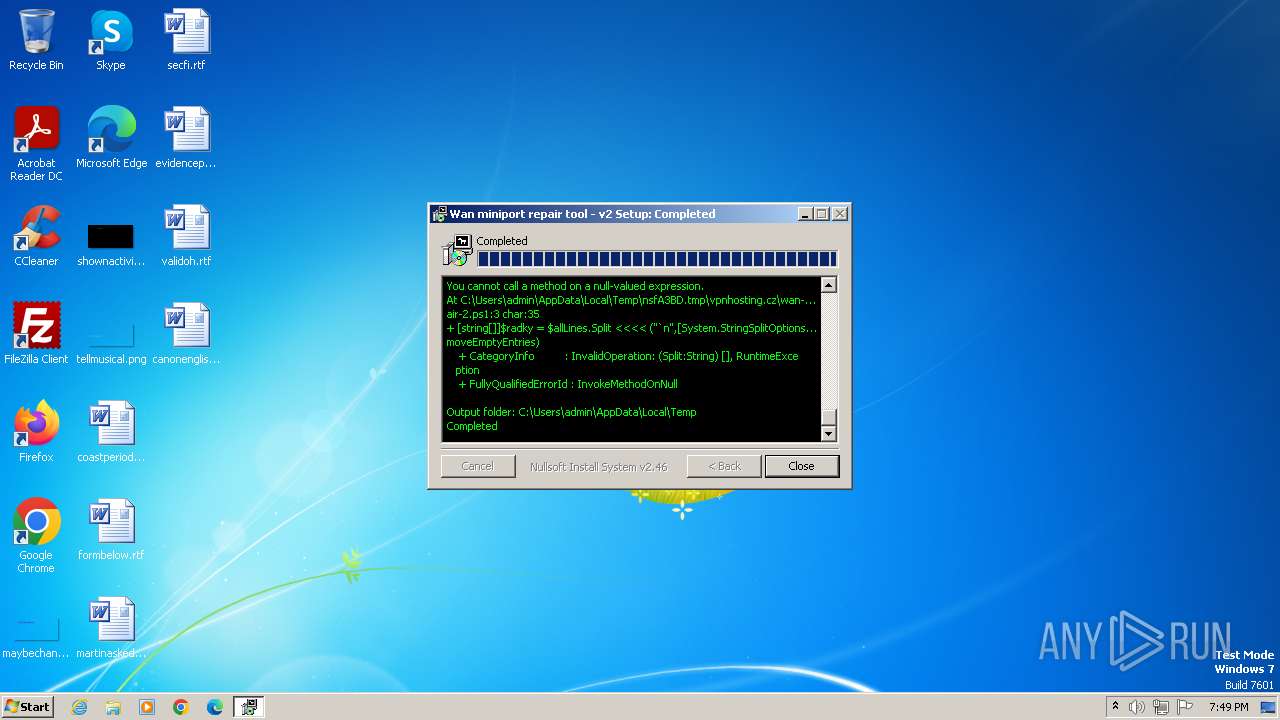Open the Google Chrome desktop shortcut
This screenshot has width=1280, height=720.
pos(36,536)
